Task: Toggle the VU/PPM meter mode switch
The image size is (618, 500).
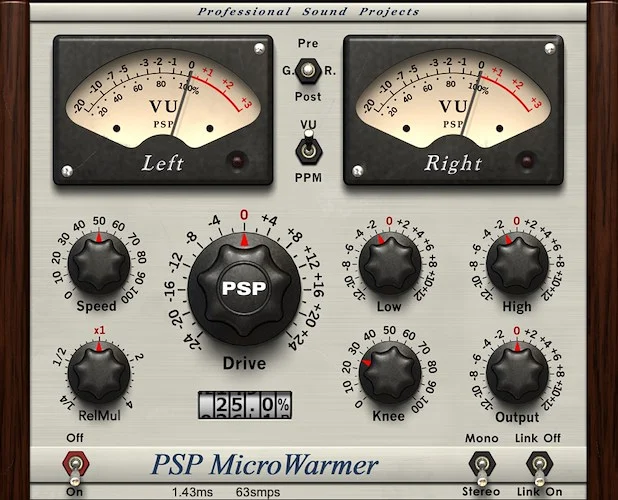Action: tap(309, 148)
